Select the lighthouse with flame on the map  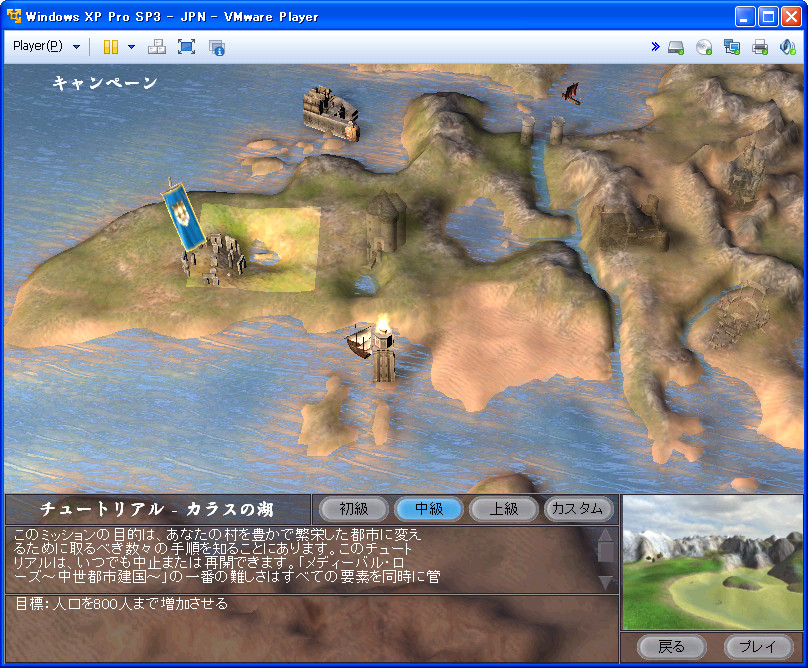pos(383,348)
